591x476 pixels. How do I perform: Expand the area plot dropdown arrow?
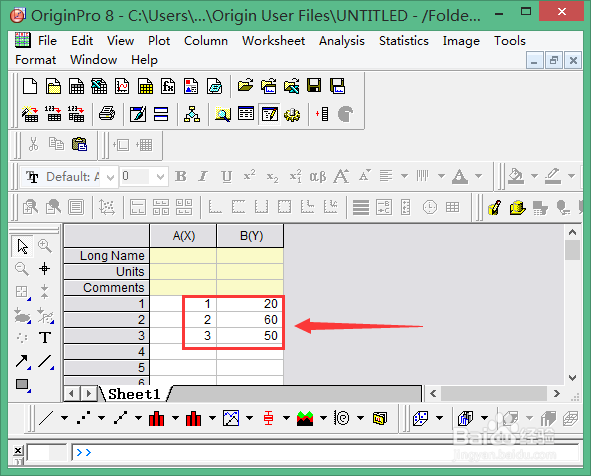323,418
